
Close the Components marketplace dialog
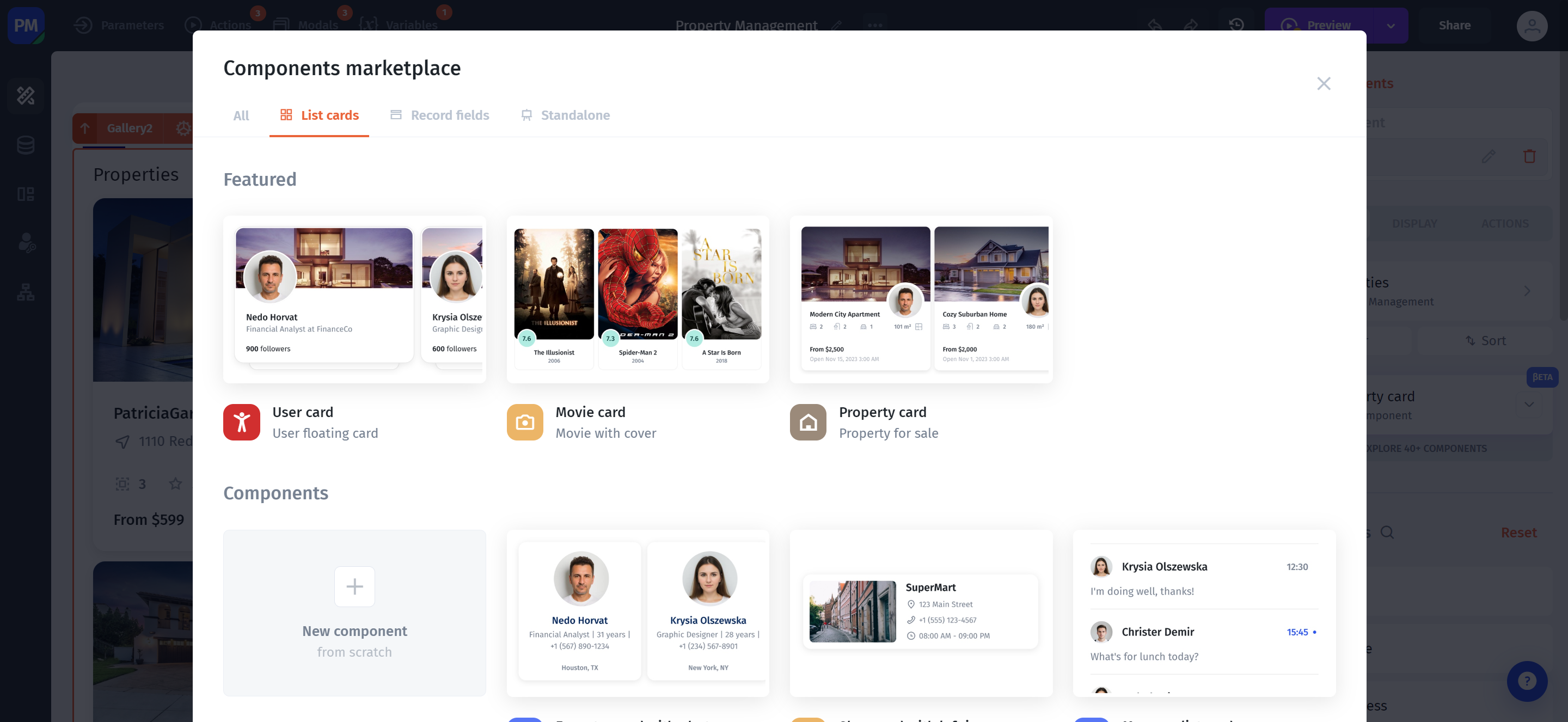[x=1324, y=83]
